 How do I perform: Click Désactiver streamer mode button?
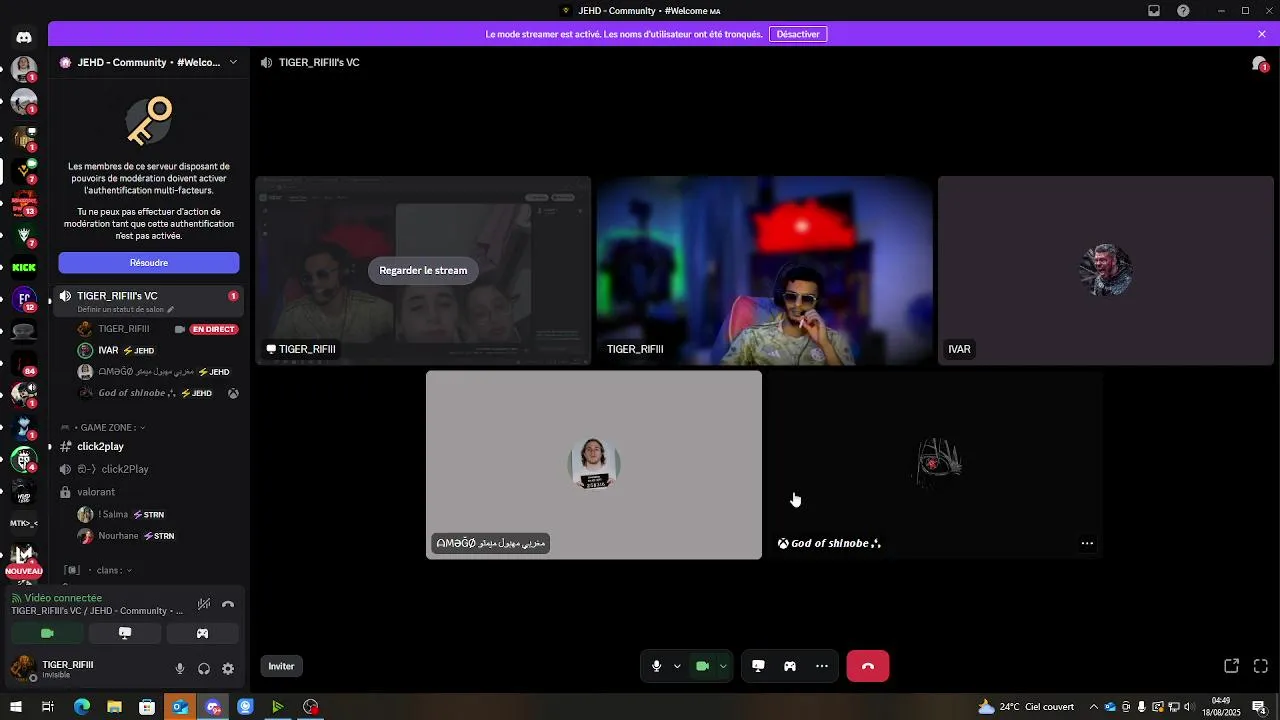798,34
